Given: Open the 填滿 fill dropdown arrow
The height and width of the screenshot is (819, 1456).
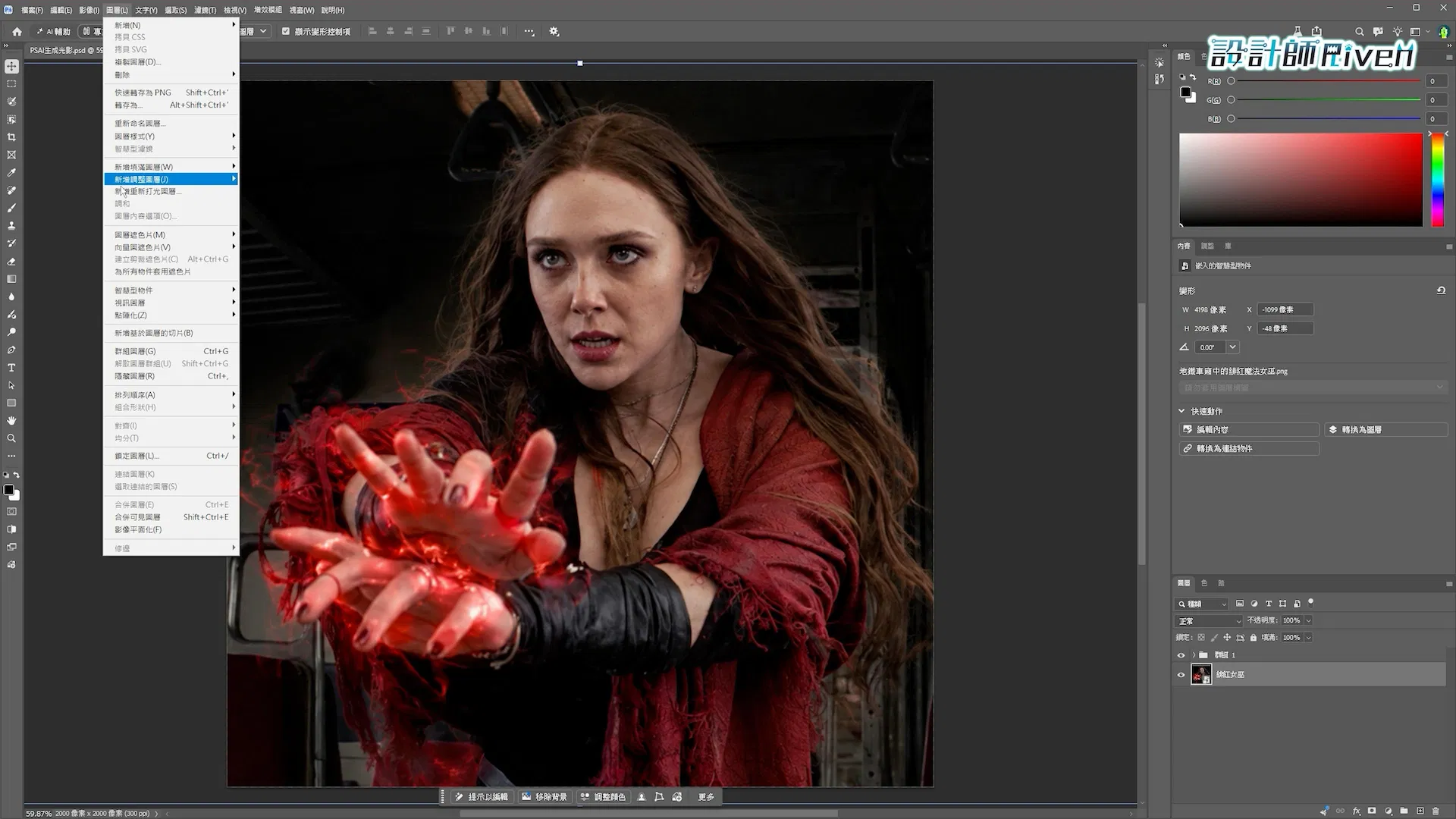Looking at the screenshot, I should pyautogui.click(x=1308, y=638).
